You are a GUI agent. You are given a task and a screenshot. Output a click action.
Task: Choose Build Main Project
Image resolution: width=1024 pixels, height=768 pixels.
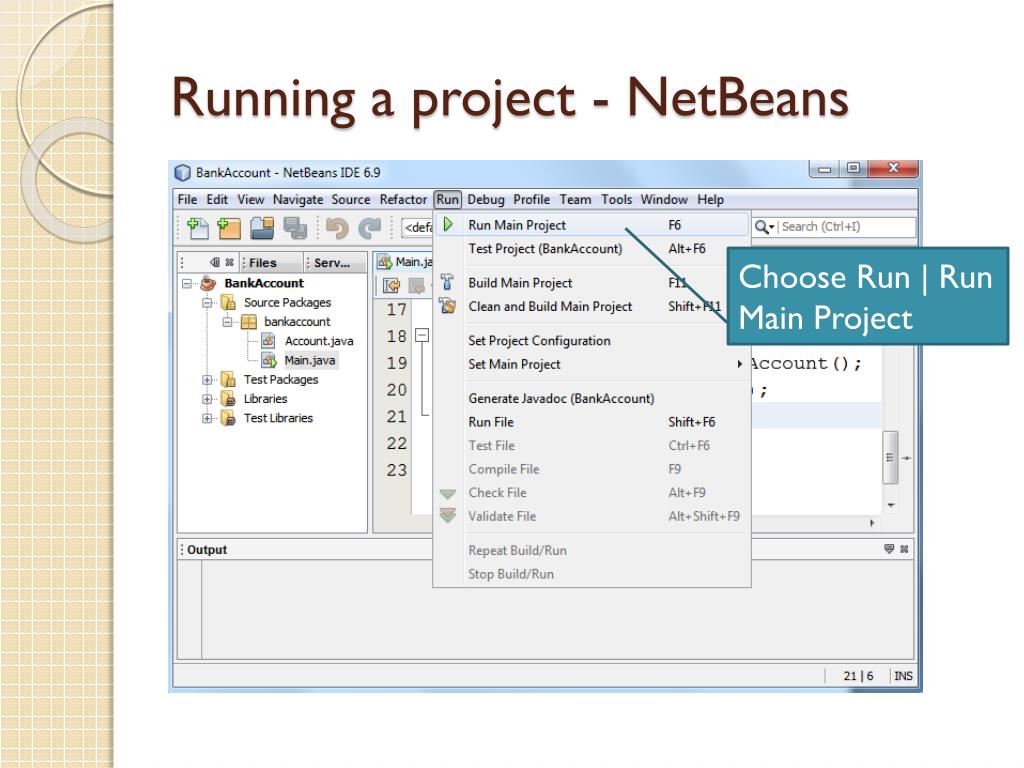pyautogui.click(x=591, y=283)
